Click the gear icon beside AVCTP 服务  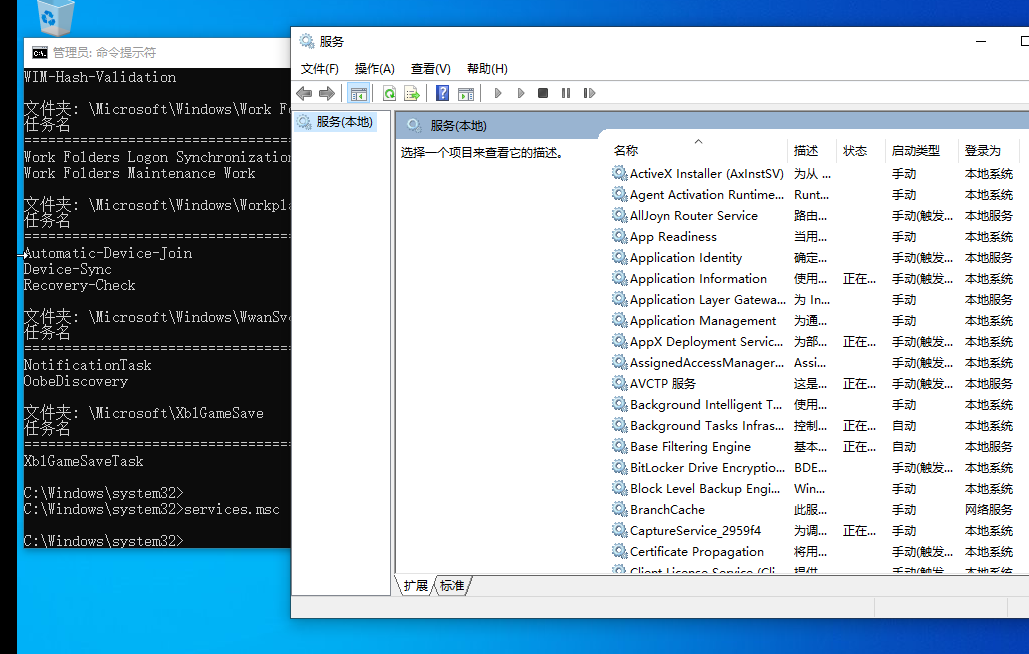point(619,383)
